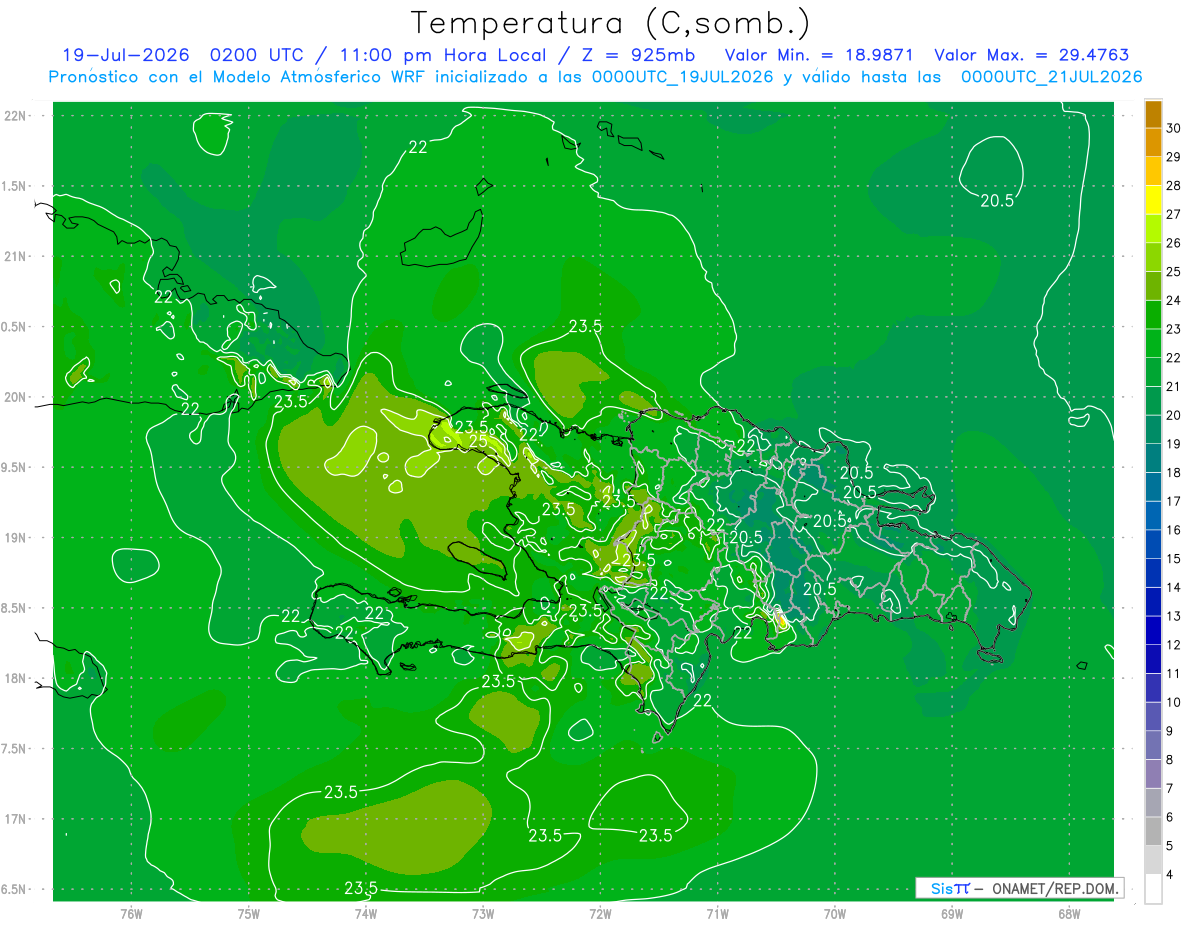This screenshot has height=927, width=1200.
Task: Click the '10' label on the colorbar
Action: pyautogui.click(x=1174, y=703)
